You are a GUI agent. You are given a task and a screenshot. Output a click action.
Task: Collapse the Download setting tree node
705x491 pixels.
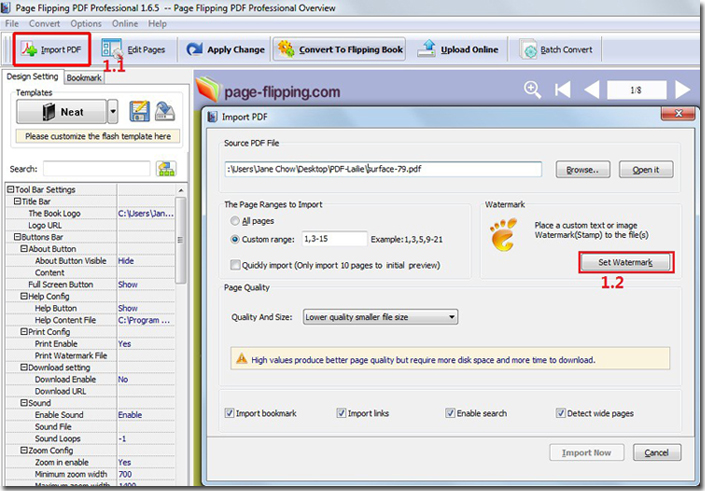pos(24,367)
